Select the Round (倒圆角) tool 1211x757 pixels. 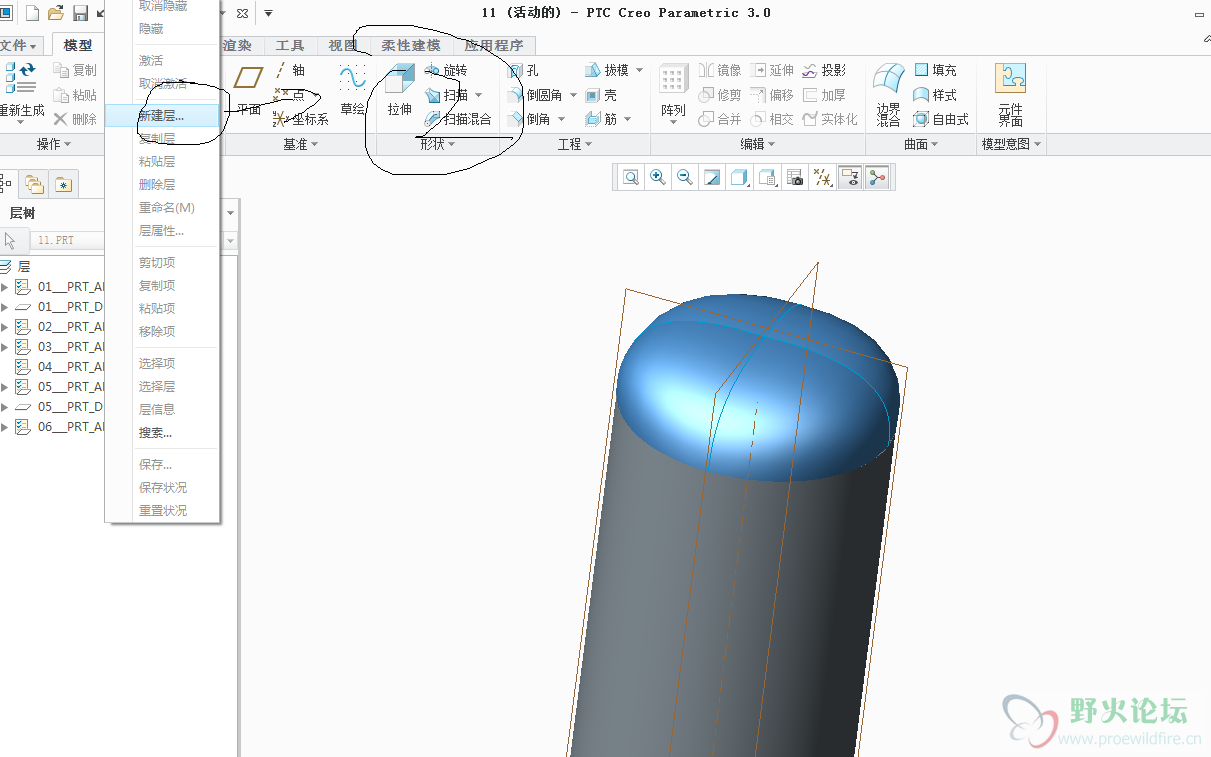tap(535, 95)
